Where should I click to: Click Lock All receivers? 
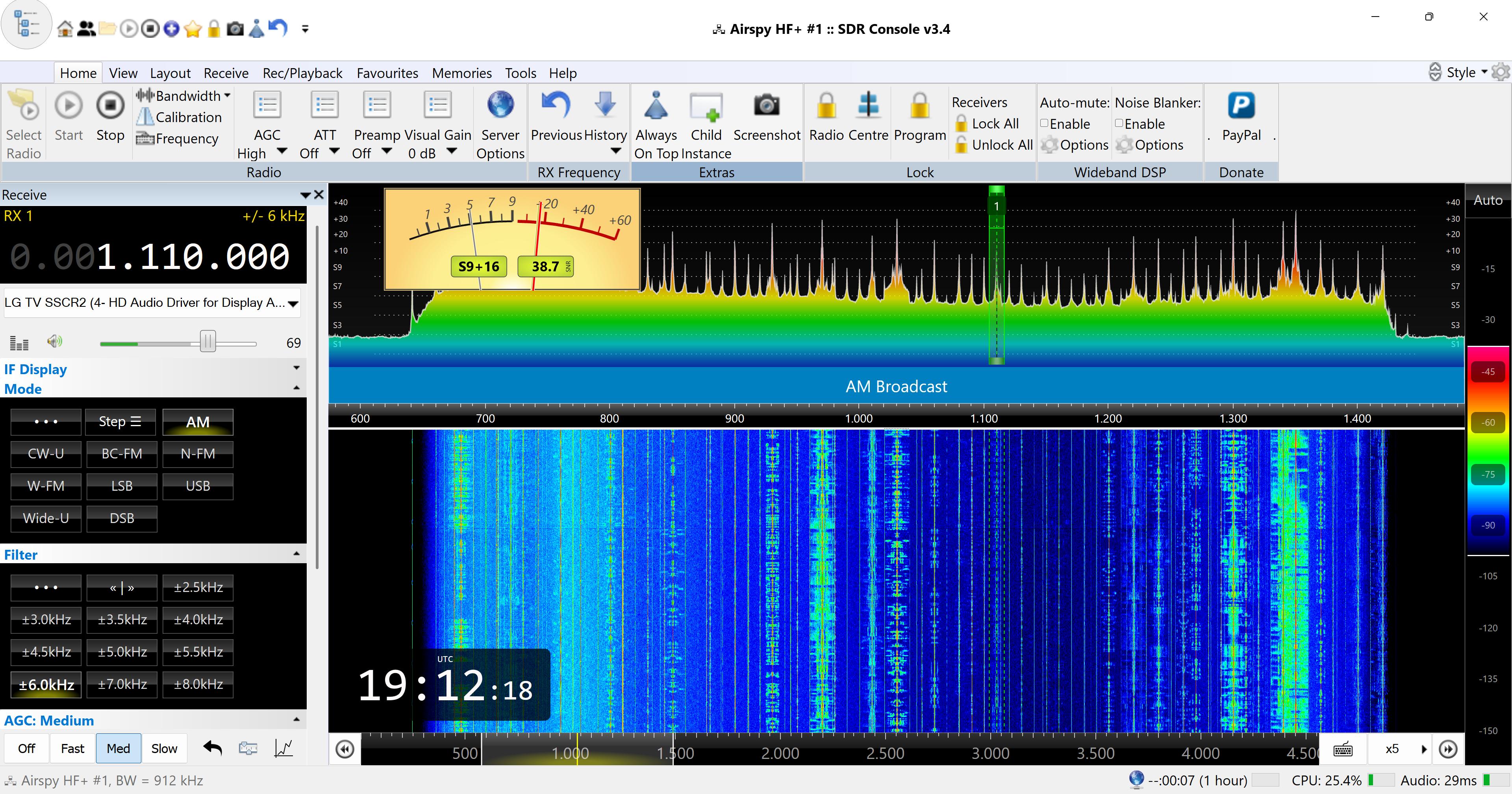987,123
